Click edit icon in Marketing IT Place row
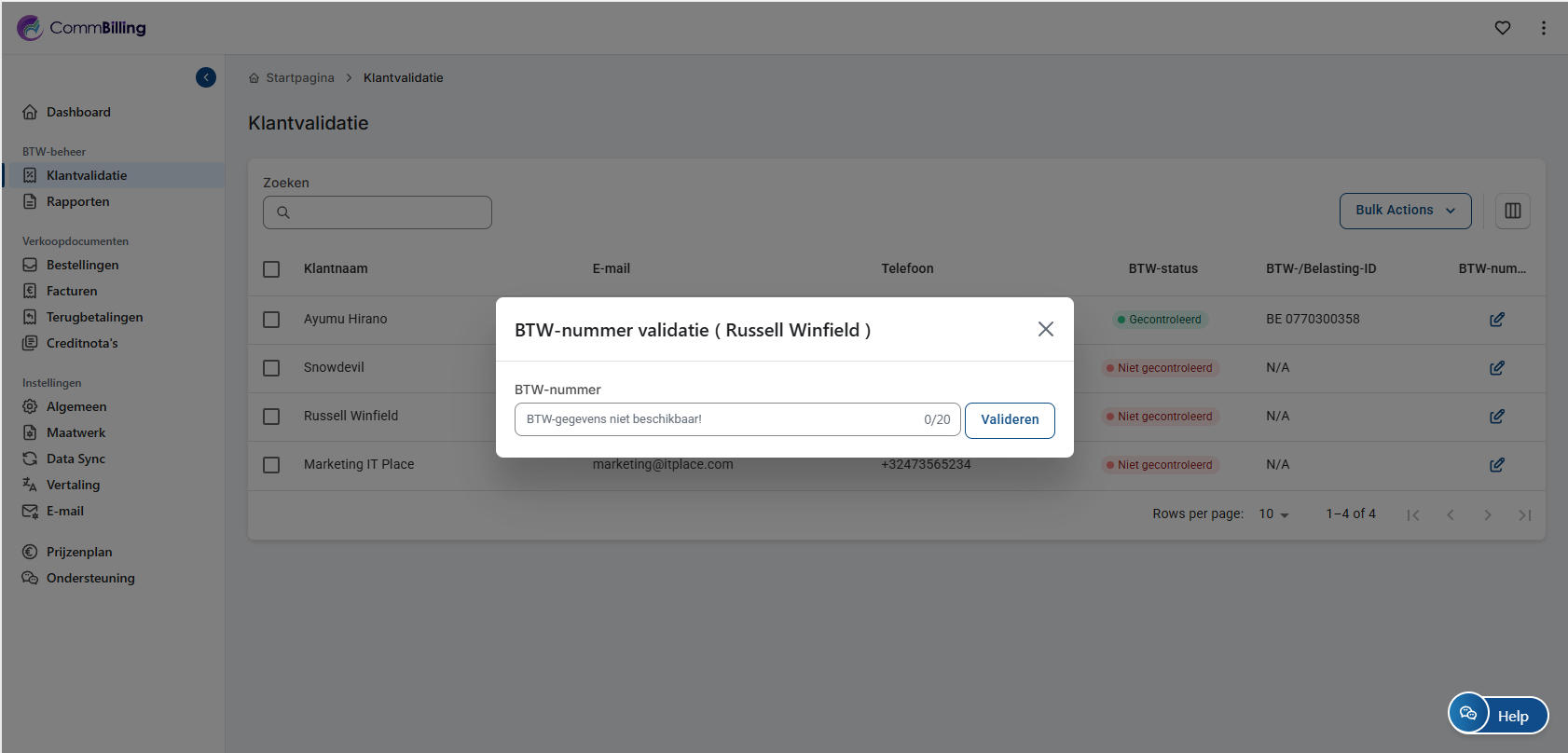This screenshot has height=753, width=1568. point(1496,465)
